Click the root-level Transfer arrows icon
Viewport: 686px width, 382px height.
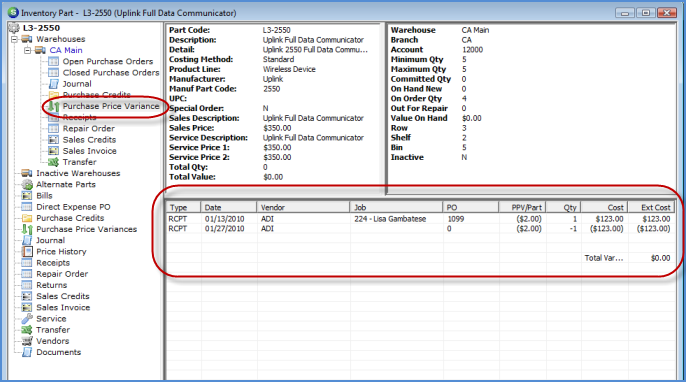27,330
